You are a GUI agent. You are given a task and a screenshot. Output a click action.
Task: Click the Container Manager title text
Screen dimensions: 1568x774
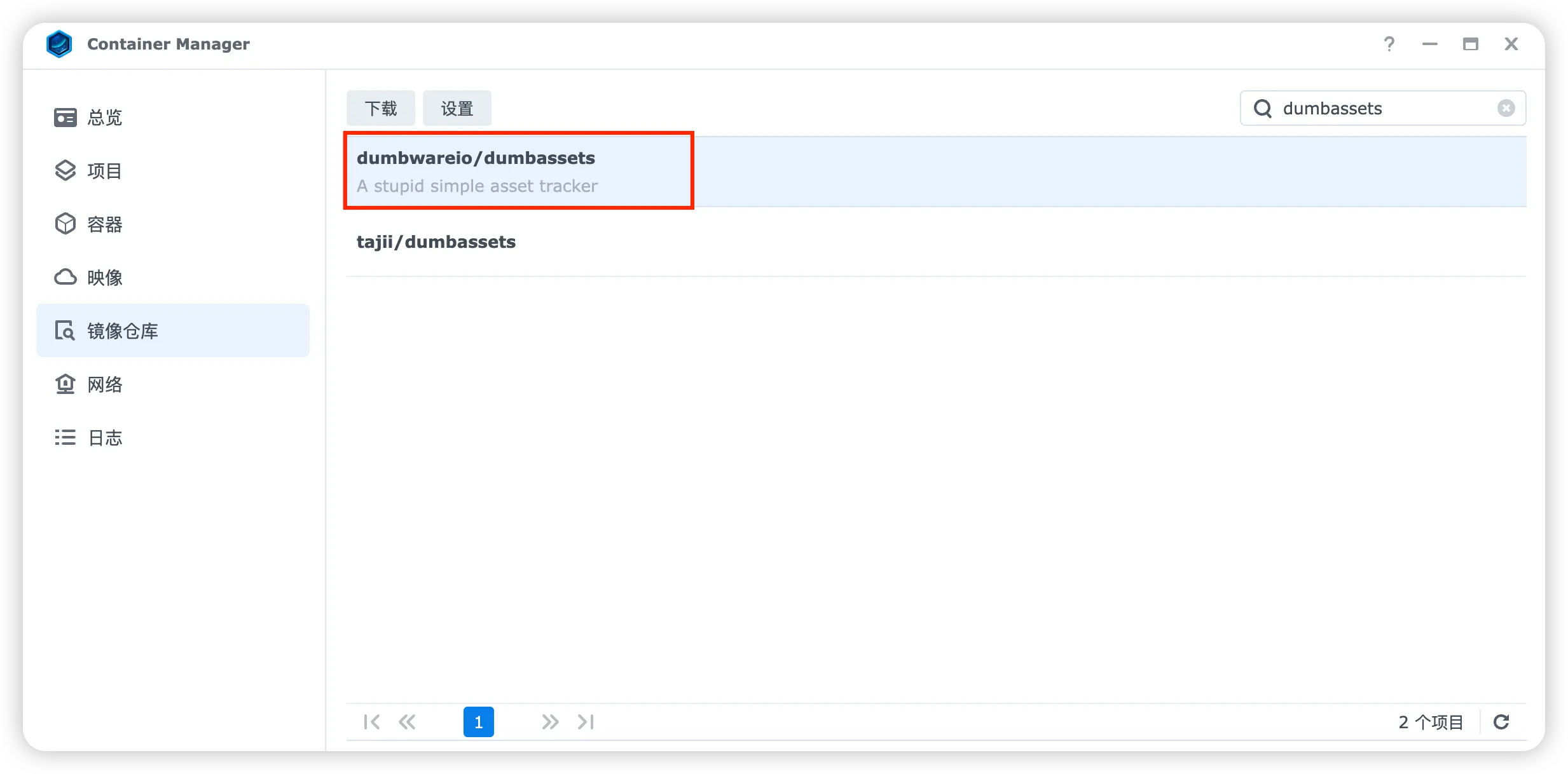click(x=168, y=44)
